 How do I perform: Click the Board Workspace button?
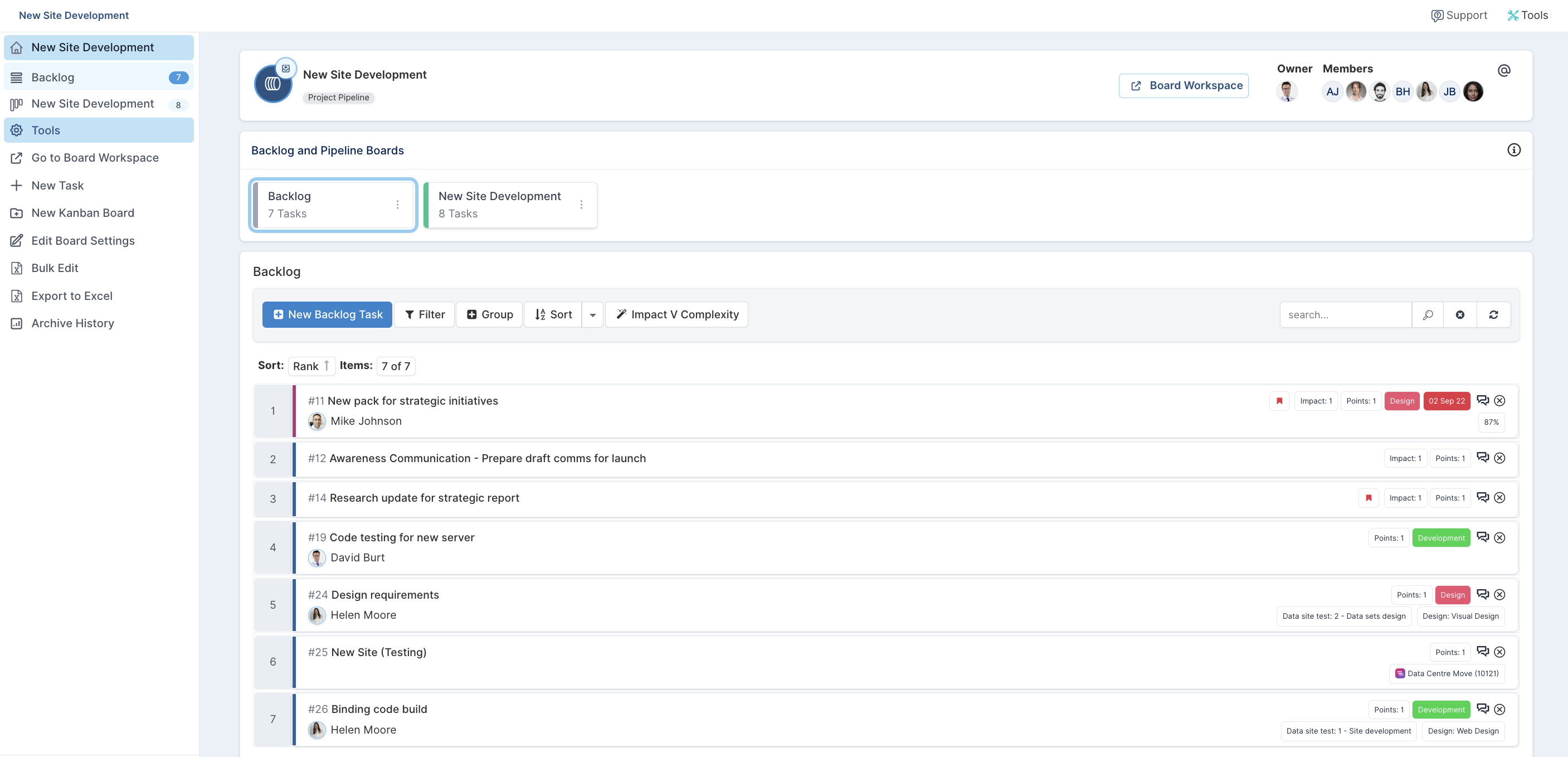click(x=1184, y=86)
